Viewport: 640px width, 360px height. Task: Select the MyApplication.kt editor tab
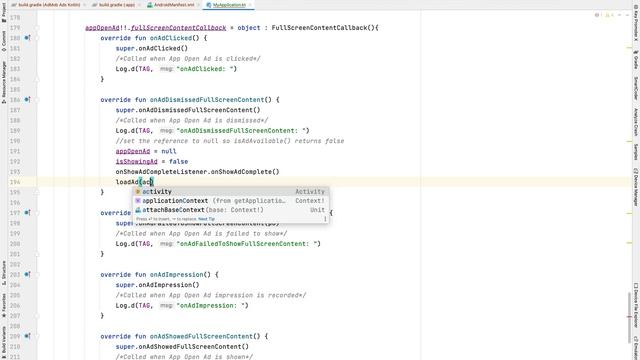(x=229, y=5)
